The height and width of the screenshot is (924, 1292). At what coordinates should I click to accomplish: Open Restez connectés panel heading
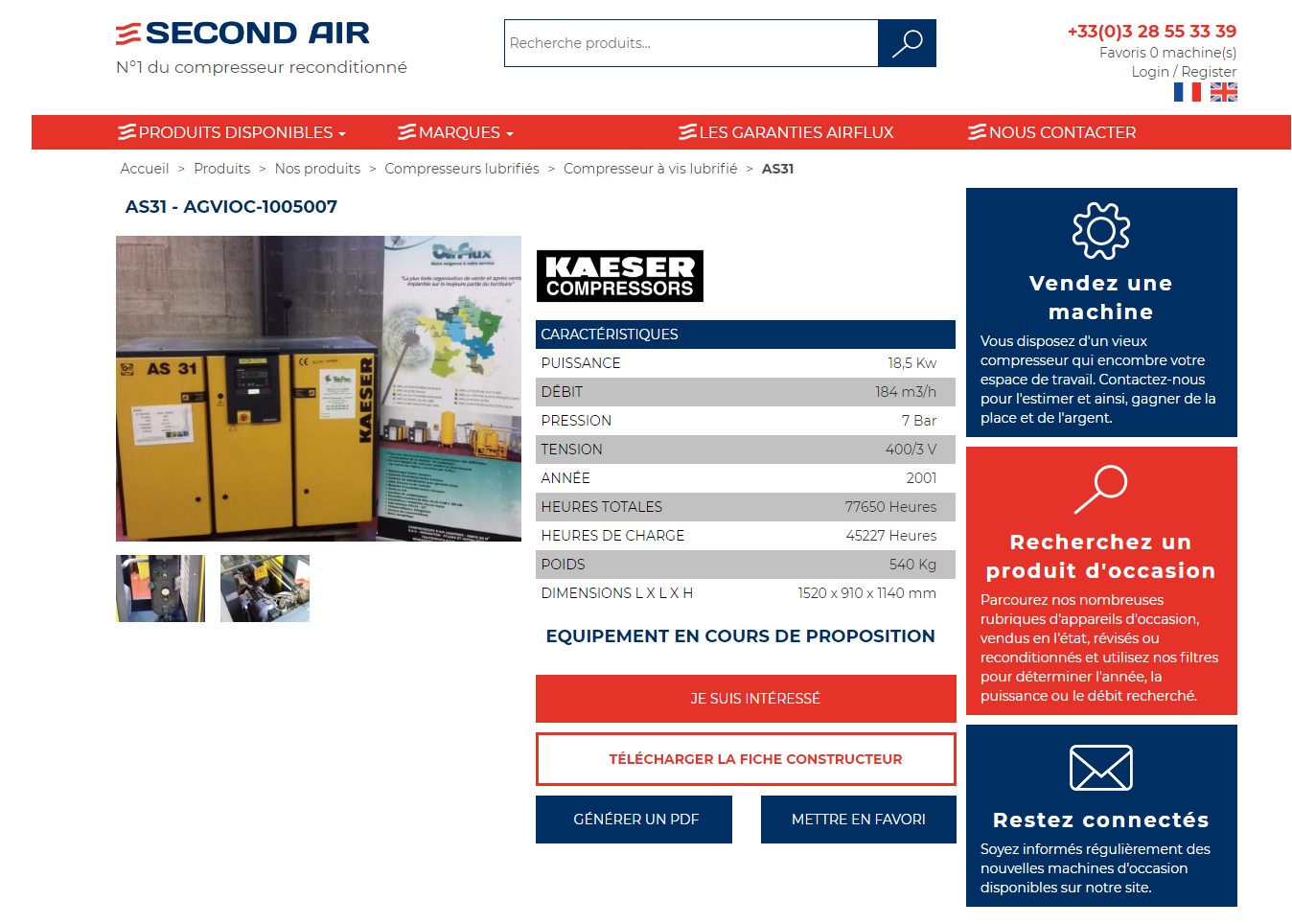1101,820
